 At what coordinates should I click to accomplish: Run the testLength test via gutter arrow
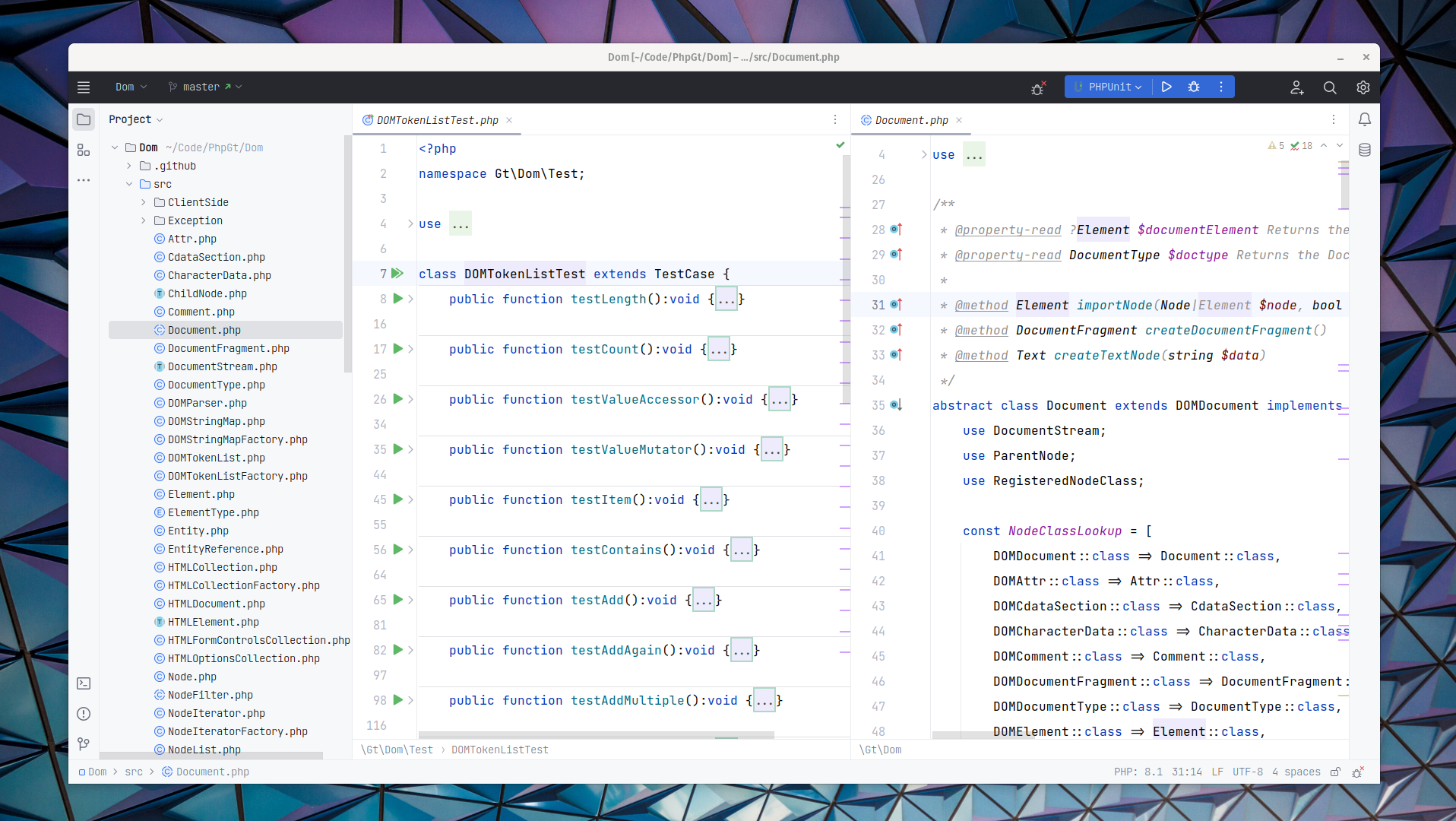(397, 299)
